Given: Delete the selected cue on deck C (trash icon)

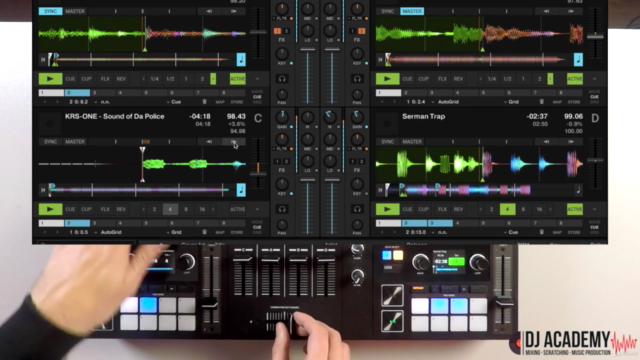Looking at the screenshot, I should [x=204, y=232].
